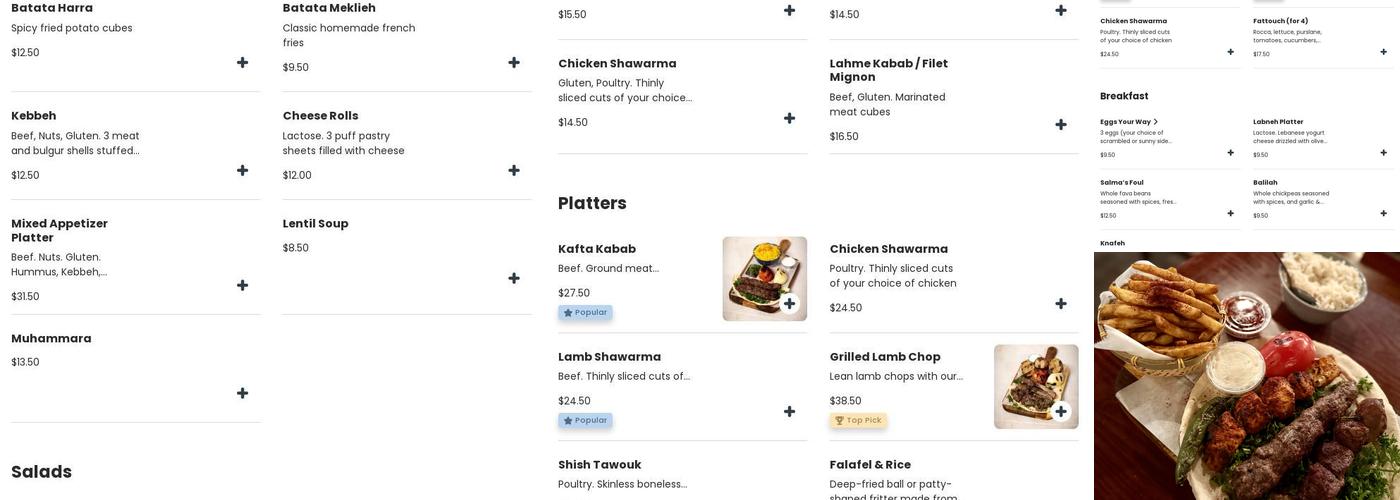Viewport: 1400px width, 500px height.
Task: Open the Falafel & Rice item
Action: tap(870, 465)
